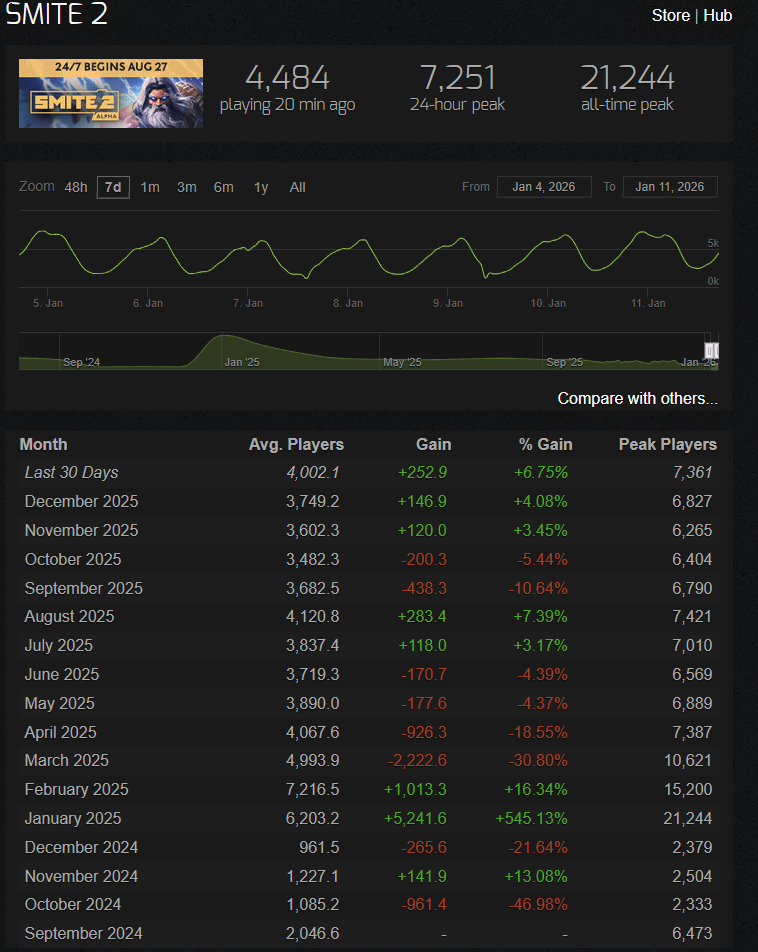Open the Hub link
This screenshot has width=758, height=952.
(717, 15)
